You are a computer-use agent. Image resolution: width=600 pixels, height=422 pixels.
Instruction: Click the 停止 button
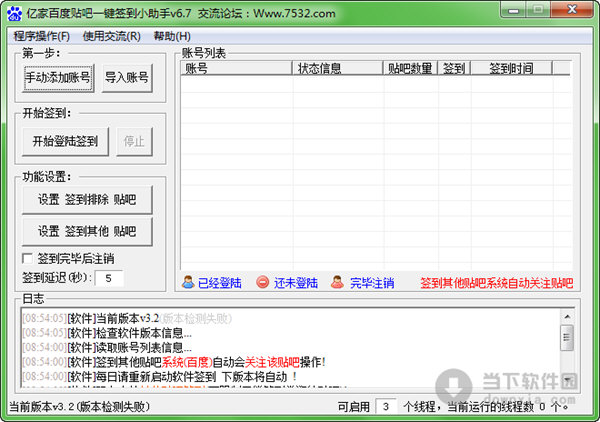pos(134,142)
